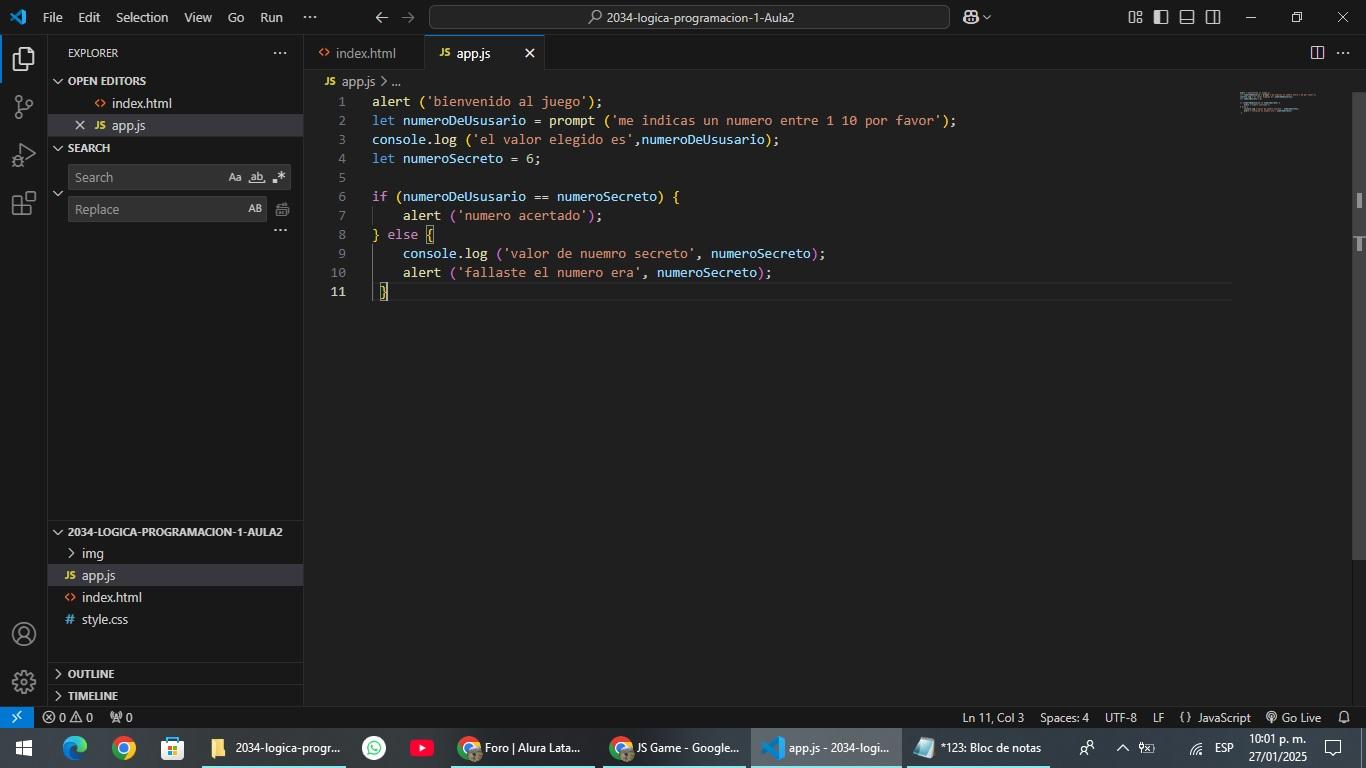Open the Manage gear icon
Screen dimensions: 1366x768
[24, 682]
